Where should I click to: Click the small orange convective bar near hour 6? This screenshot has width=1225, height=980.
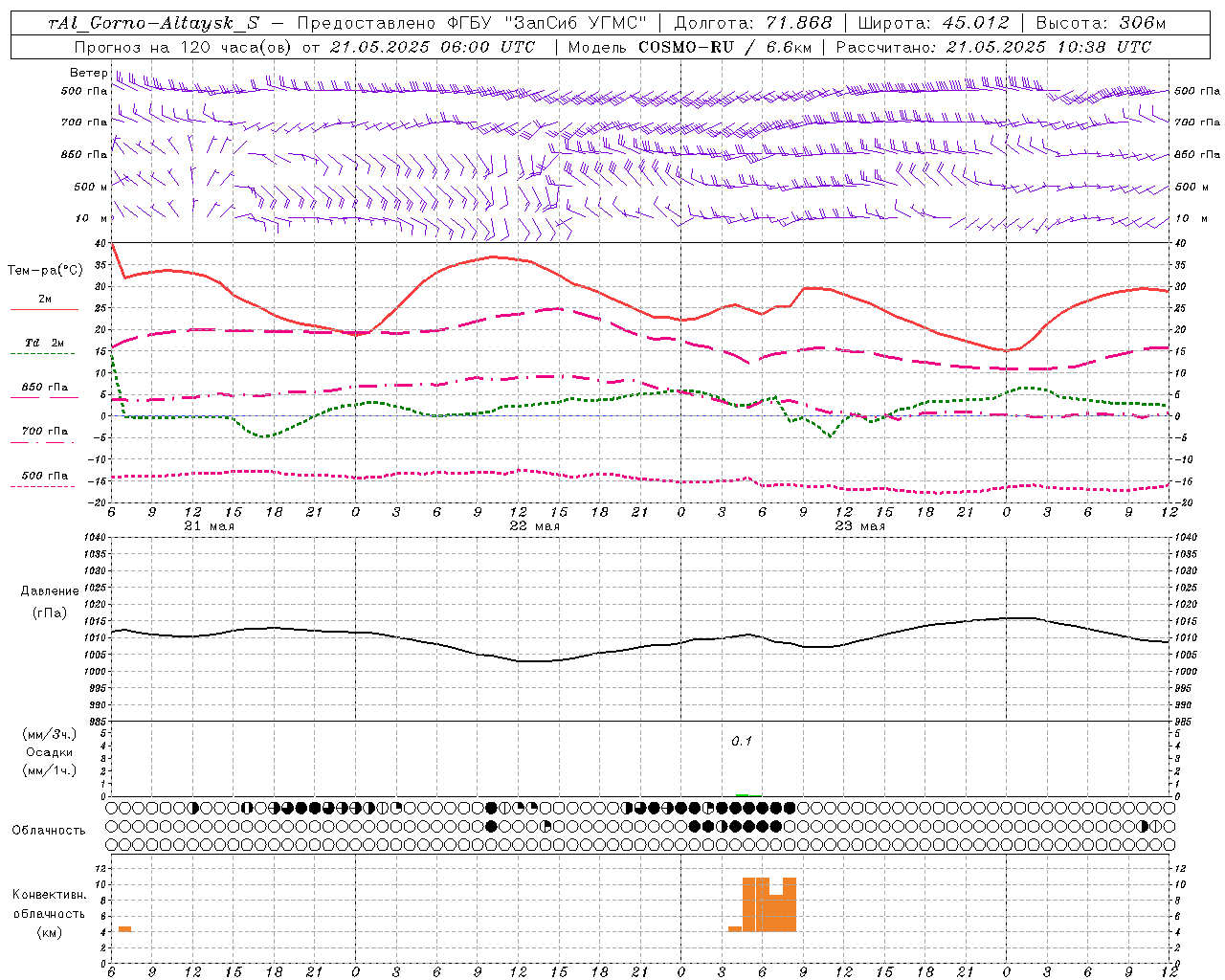point(124,928)
